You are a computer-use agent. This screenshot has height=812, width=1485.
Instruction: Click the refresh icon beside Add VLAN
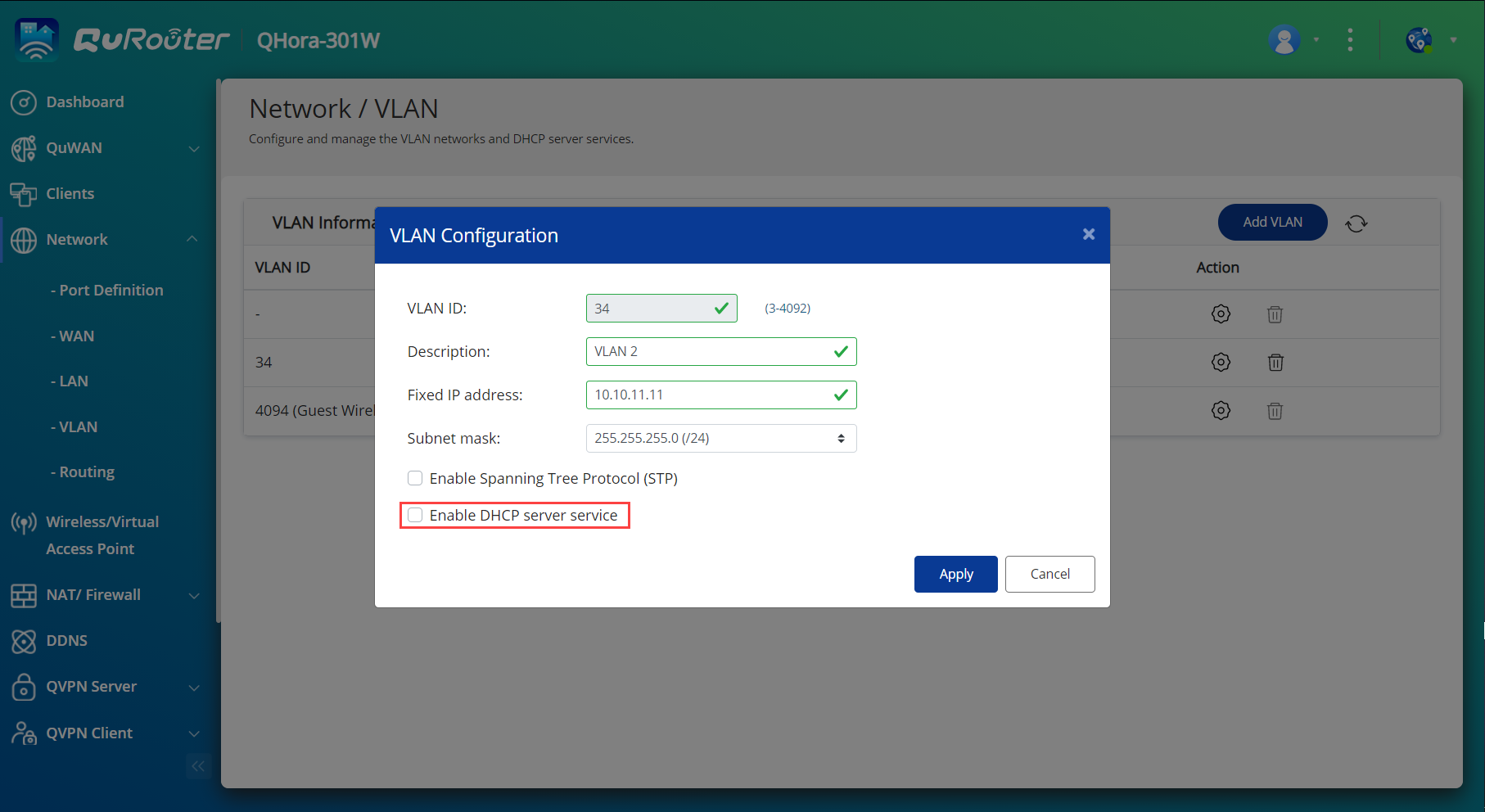point(1356,223)
